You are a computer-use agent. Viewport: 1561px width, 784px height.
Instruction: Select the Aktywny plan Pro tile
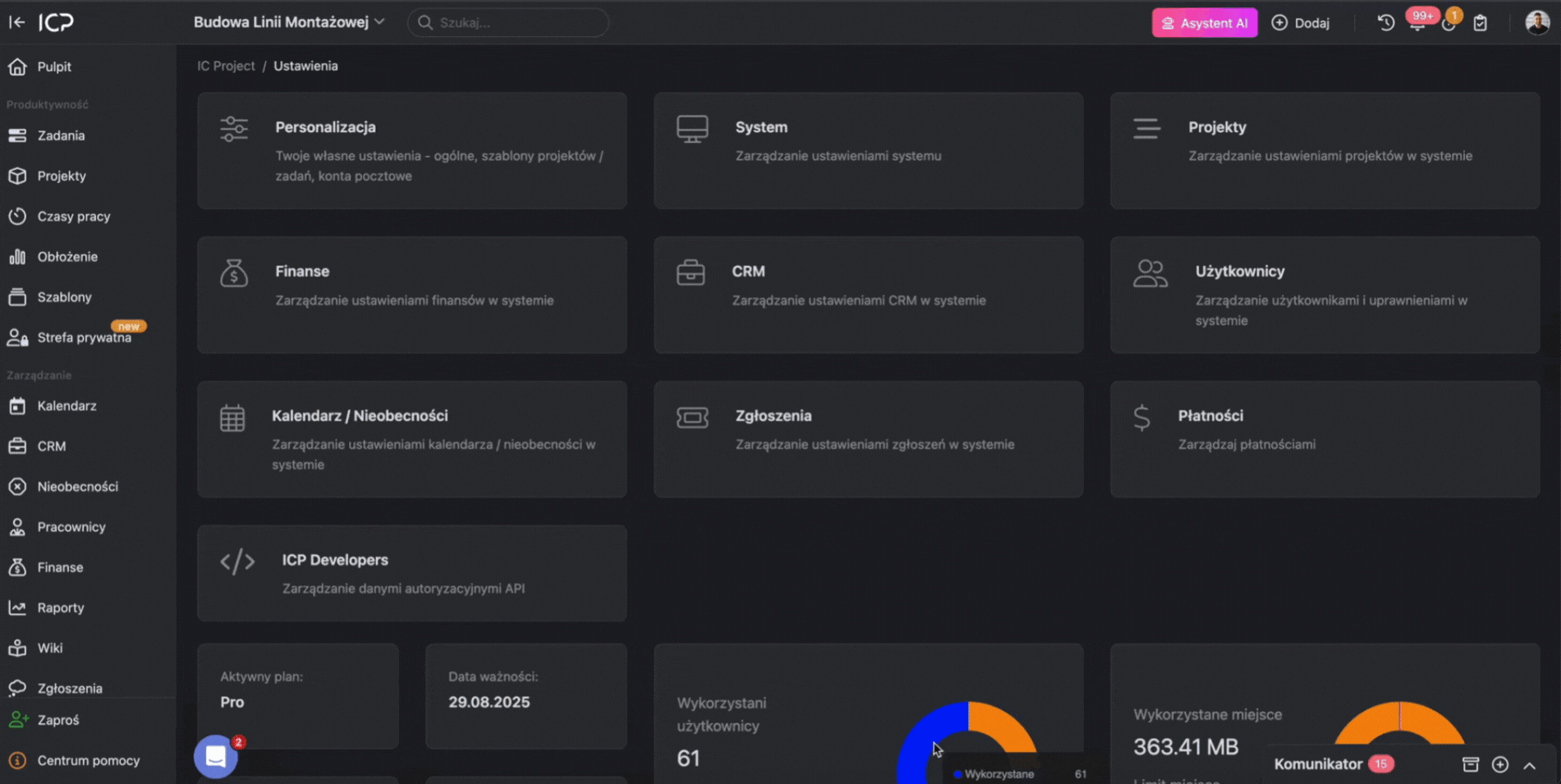[298, 696]
